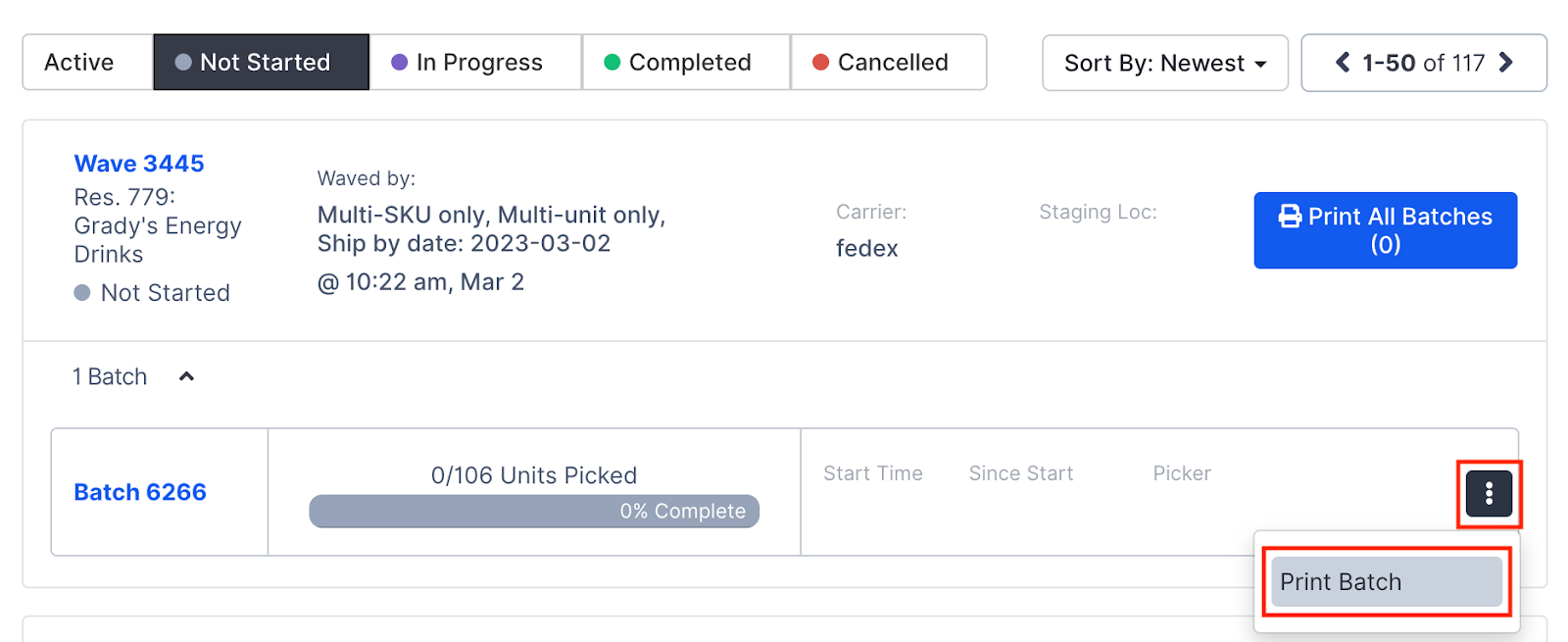Screen dimensions: 1568x642
Task: Open the Batch 6266 link
Action: pos(139,491)
